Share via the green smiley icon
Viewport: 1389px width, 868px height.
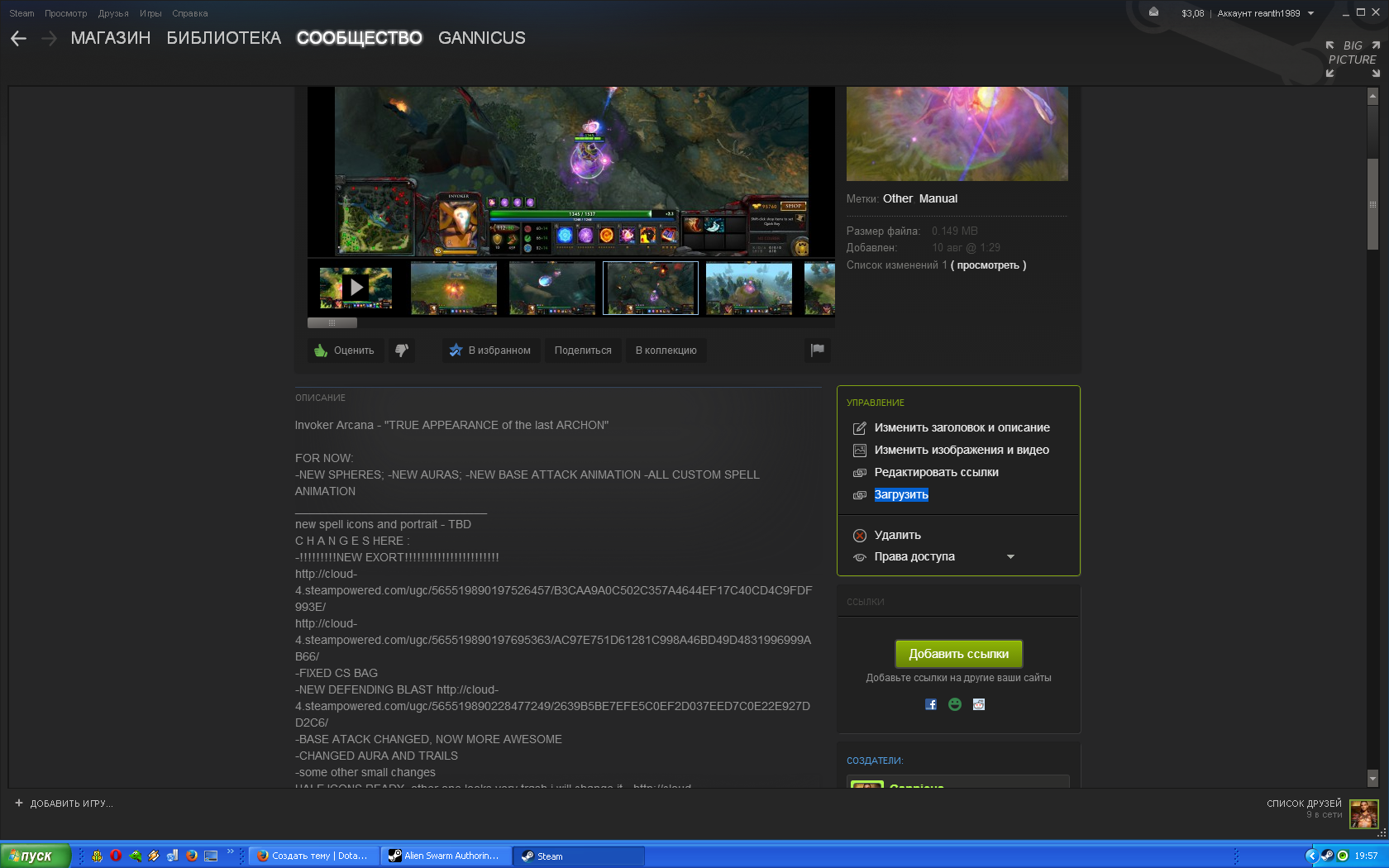pyautogui.click(x=955, y=704)
